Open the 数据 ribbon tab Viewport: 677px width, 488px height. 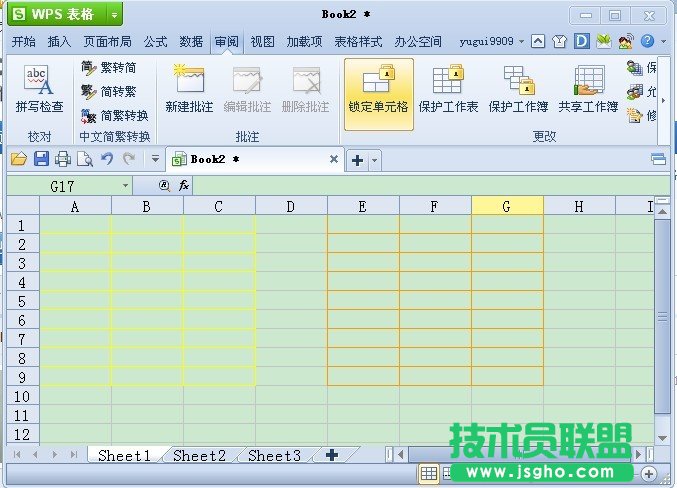(x=191, y=41)
